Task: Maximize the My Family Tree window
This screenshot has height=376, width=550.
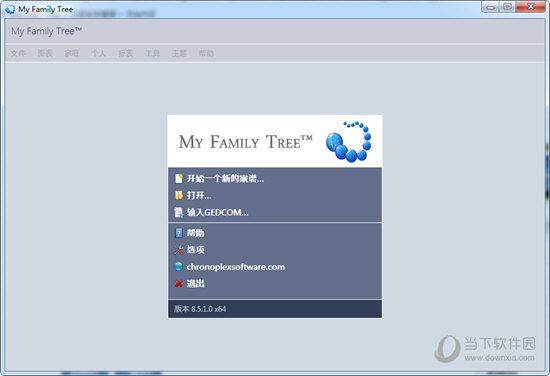Action: click(x=507, y=7)
